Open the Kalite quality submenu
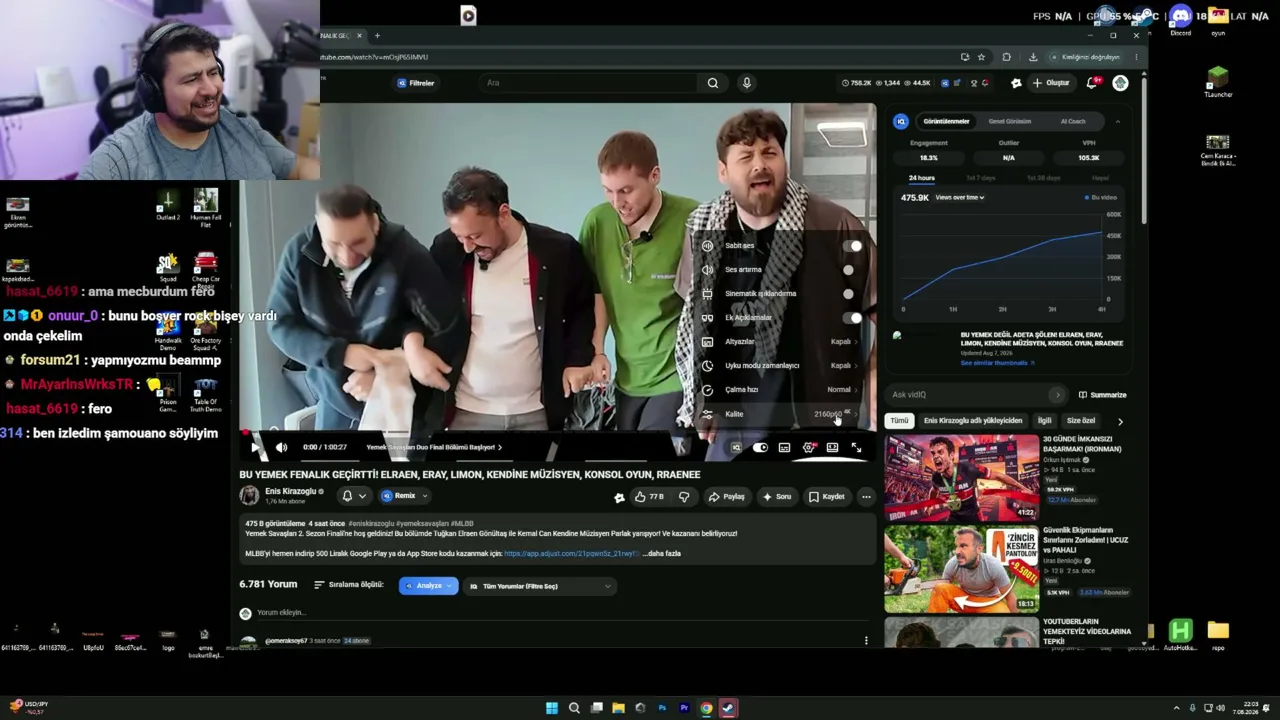The width and height of the screenshot is (1280, 720). click(781, 414)
